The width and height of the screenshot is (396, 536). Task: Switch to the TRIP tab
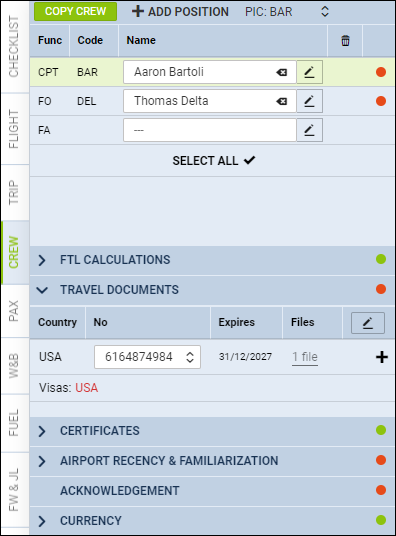tap(14, 192)
